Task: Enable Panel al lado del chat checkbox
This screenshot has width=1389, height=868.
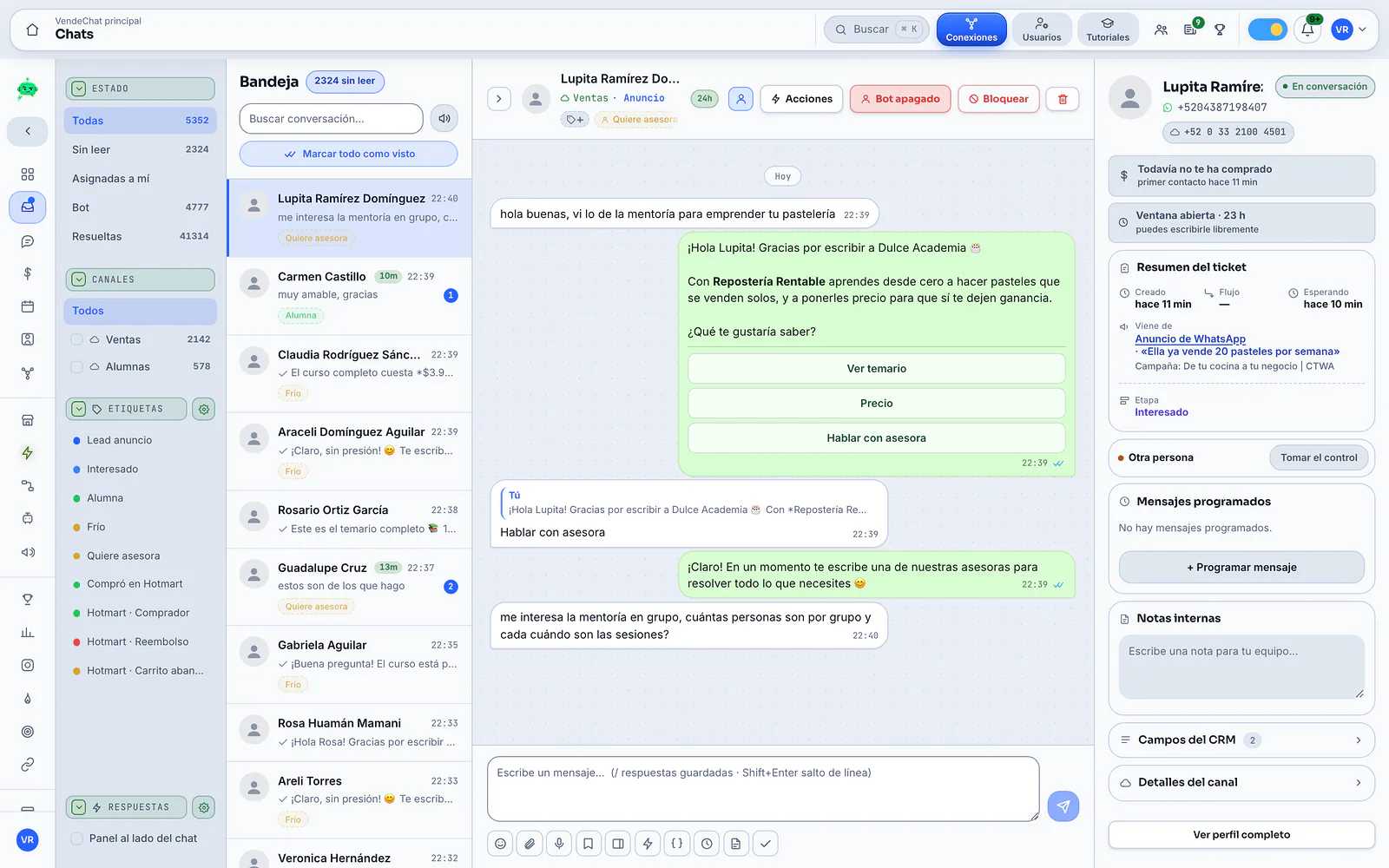Action: tap(77, 838)
